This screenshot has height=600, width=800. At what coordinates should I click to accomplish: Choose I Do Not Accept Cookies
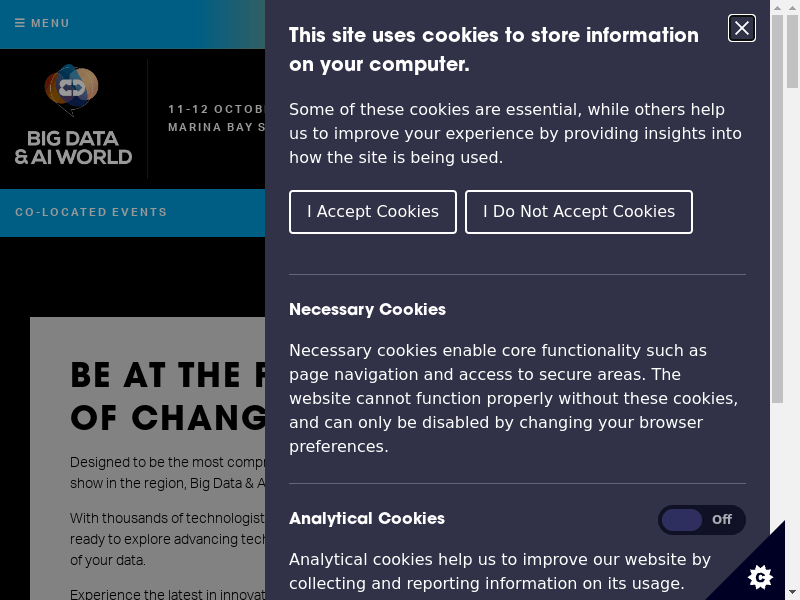coord(578,212)
